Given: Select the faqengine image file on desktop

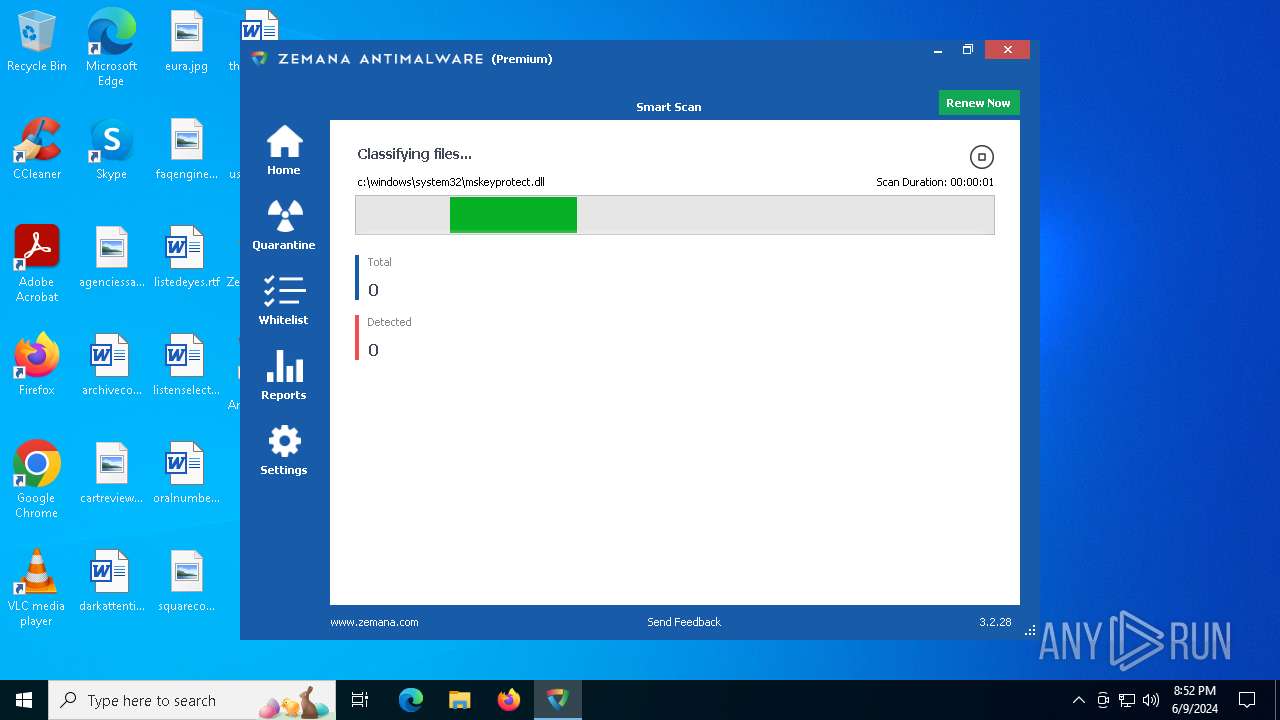Looking at the screenshot, I should click(x=187, y=150).
